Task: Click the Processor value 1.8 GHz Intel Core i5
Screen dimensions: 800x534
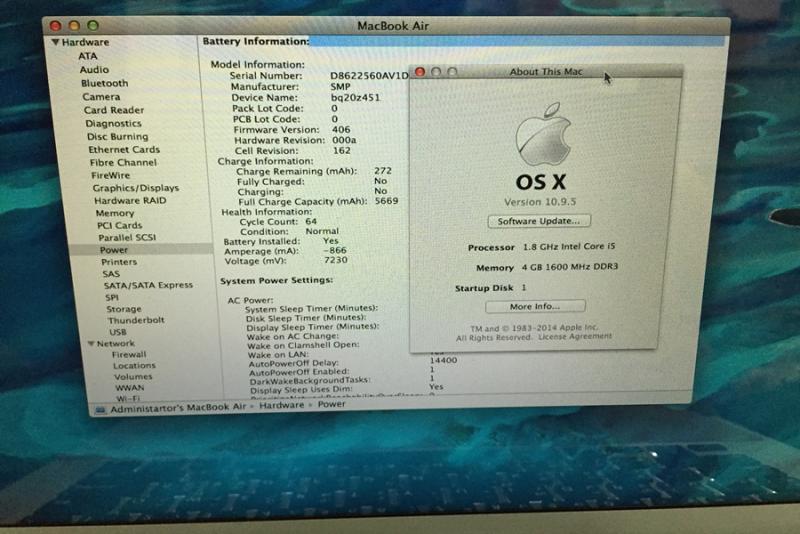Action: coord(569,246)
